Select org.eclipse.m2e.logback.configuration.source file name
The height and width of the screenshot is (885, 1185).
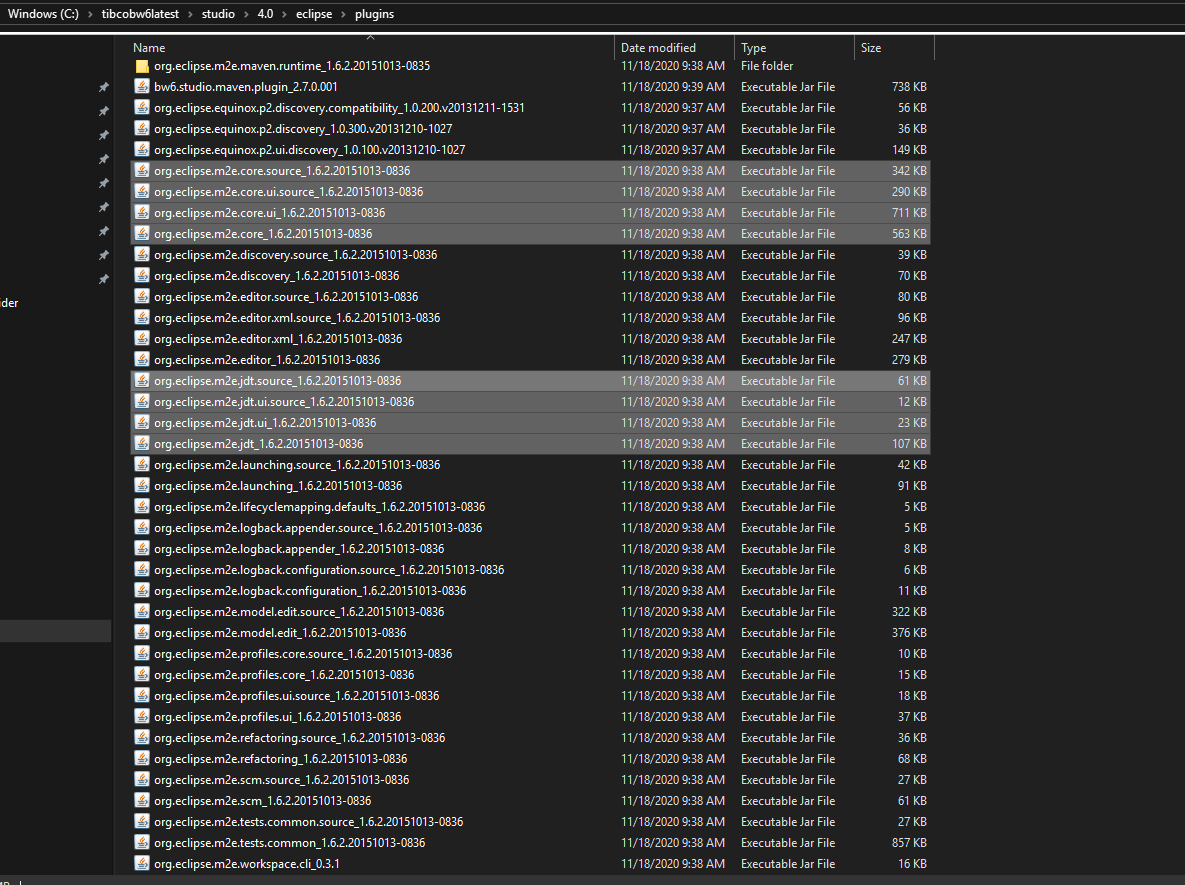click(x=329, y=570)
